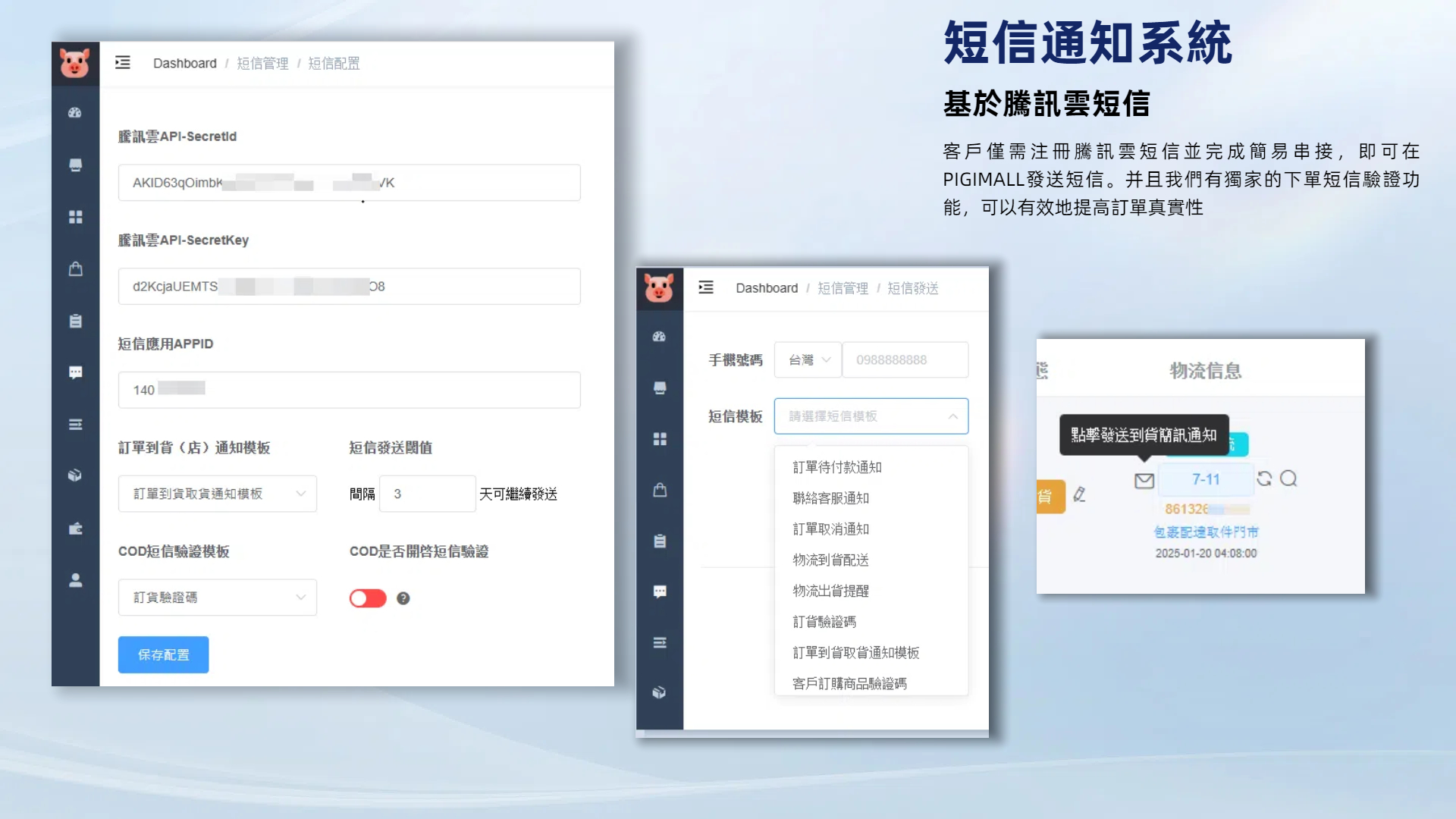Select 物流到貨配送 option
Image resolution: width=1456 pixels, height=819 pixels.
pyautogui.click(x=871, y=560)
